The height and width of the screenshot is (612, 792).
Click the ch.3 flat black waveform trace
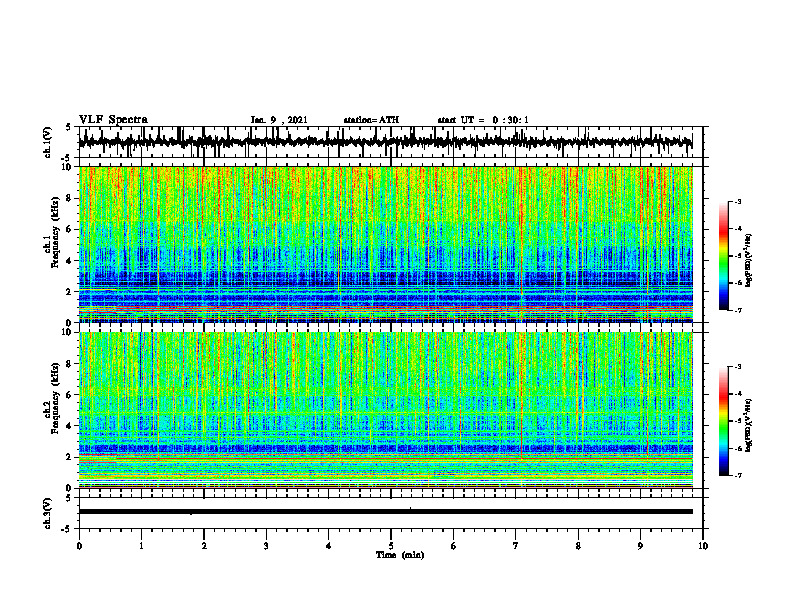click(x=385, y=512)
